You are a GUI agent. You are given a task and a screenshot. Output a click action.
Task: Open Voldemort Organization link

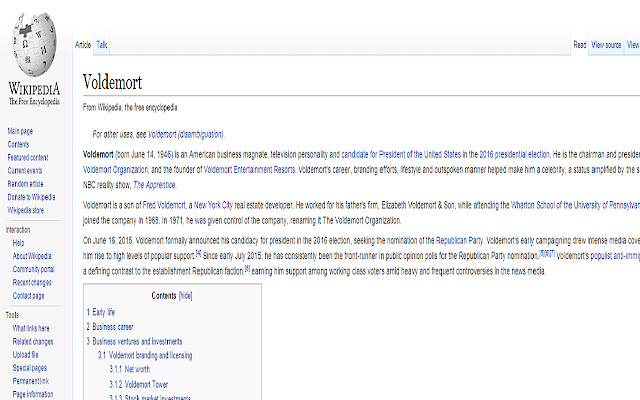click(116, 169)
